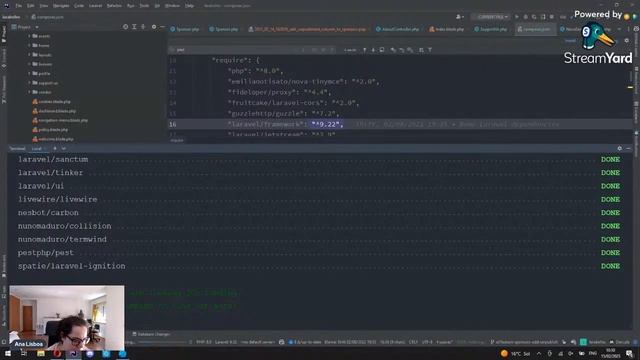Open the Navigate menu

[61, 6]
